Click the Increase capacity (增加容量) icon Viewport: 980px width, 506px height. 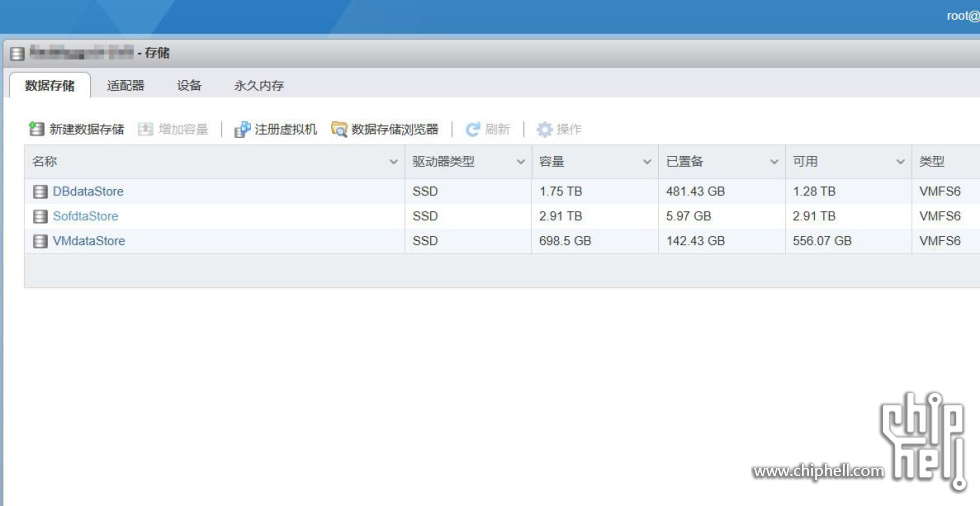[146, 129]
